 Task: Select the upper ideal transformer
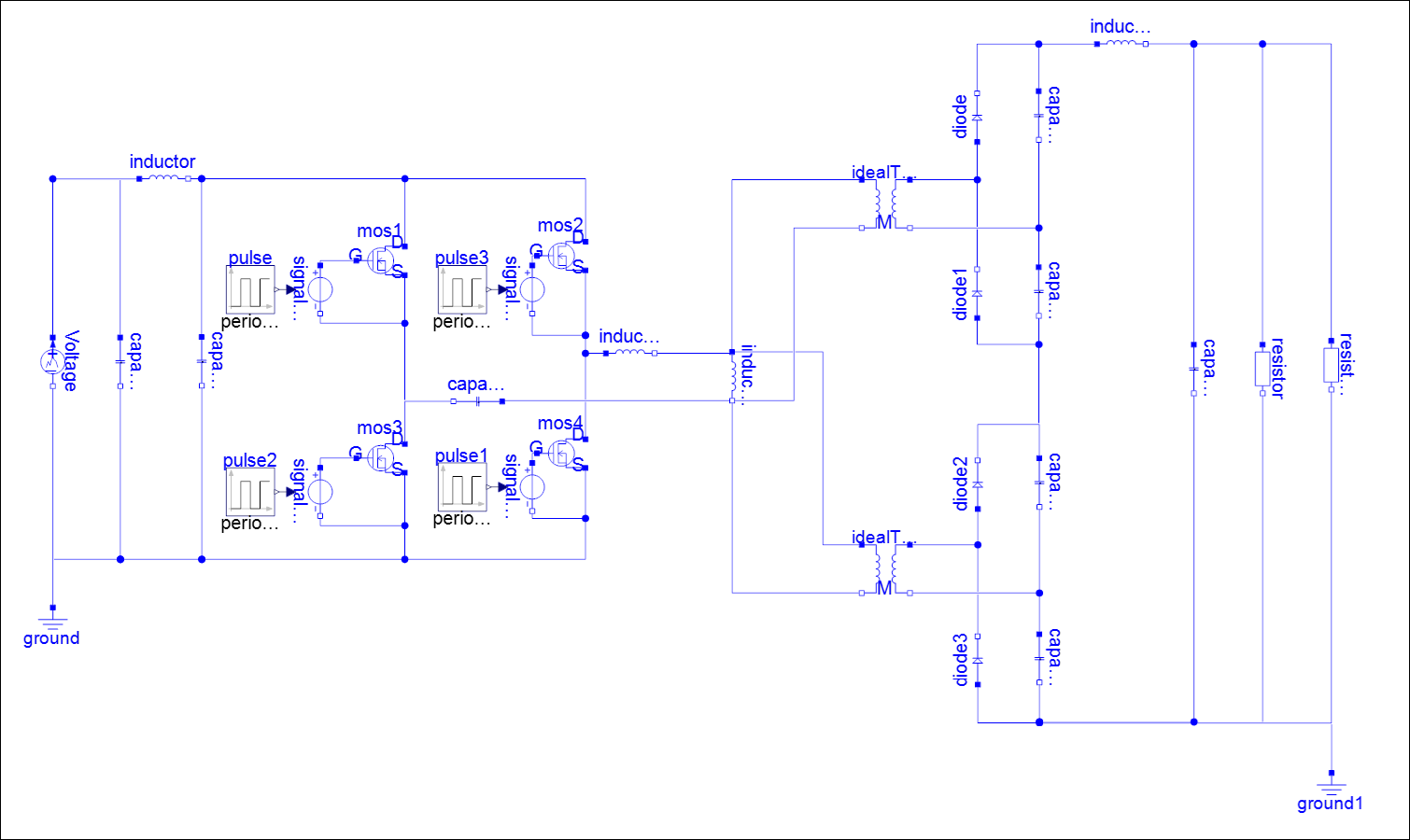[x=885, y=203]
